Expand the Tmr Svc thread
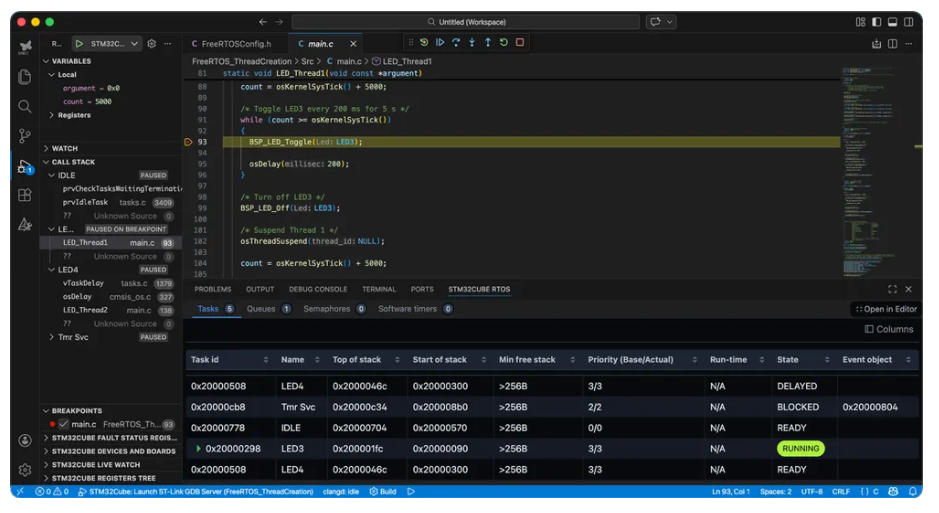939x513 pixels. point(52,337)
